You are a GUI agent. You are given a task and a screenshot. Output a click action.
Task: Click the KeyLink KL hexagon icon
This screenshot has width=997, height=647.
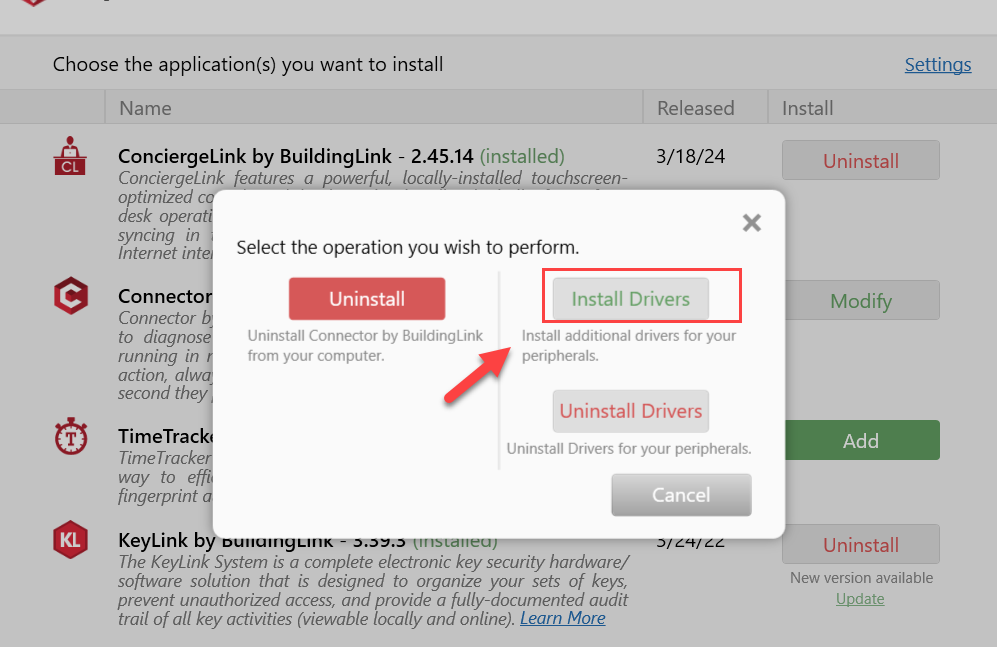(70, 540)
